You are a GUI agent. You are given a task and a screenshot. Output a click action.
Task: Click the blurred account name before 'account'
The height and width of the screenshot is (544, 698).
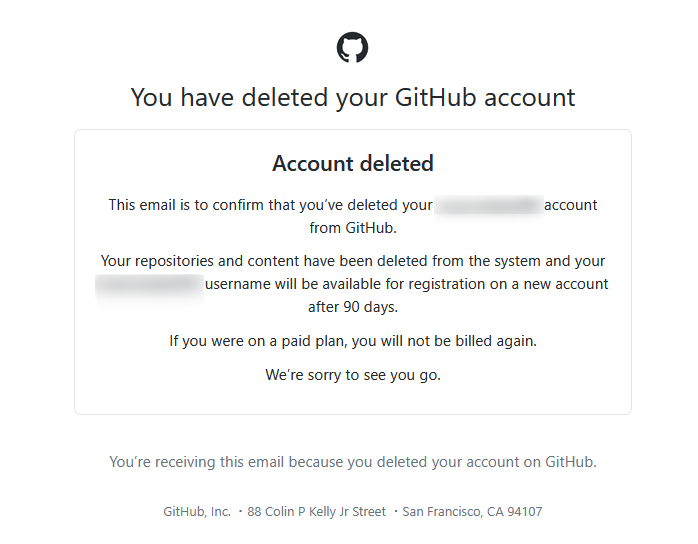(488, 205)
